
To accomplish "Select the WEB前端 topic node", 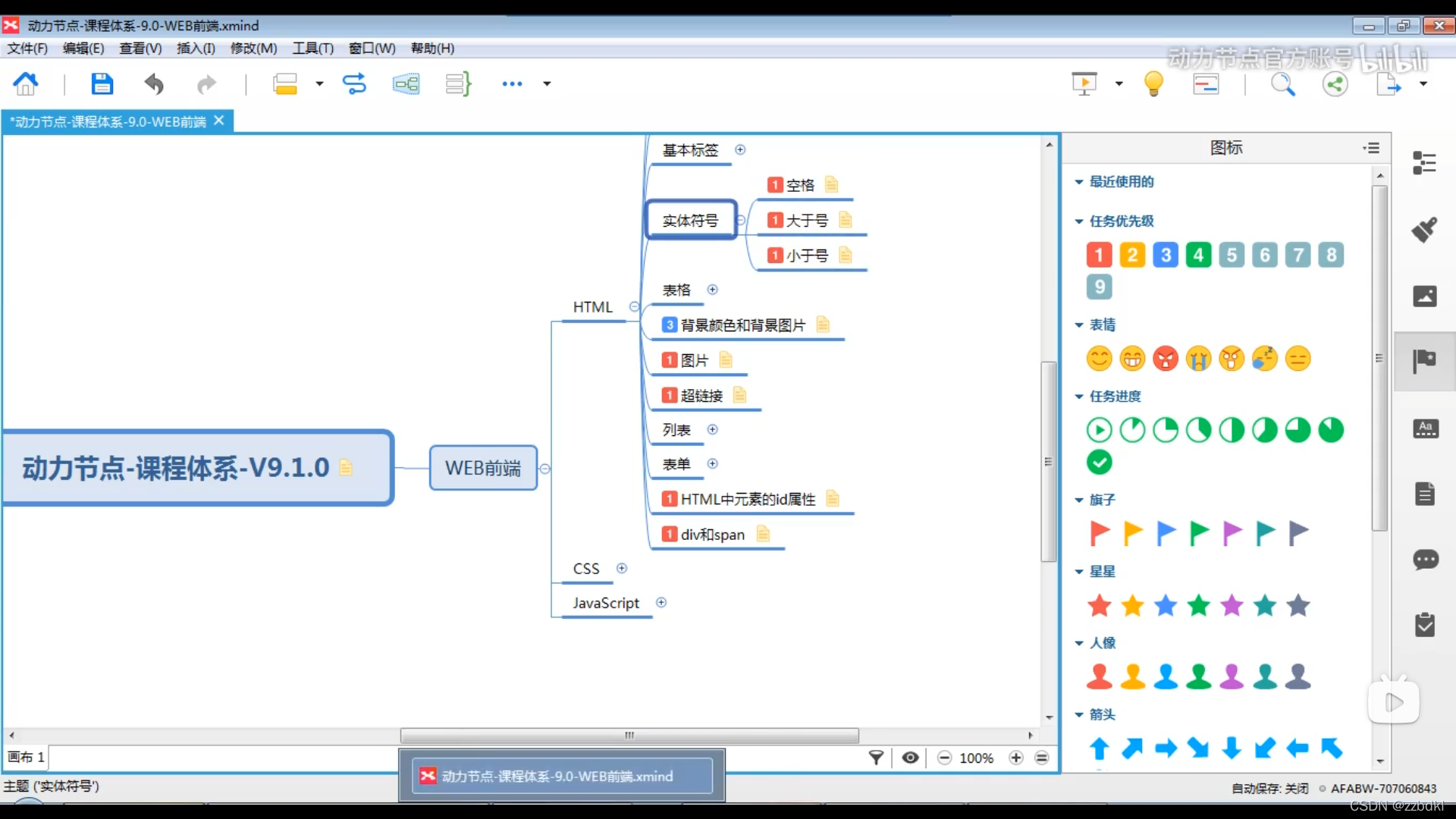I will coord(483,468).
